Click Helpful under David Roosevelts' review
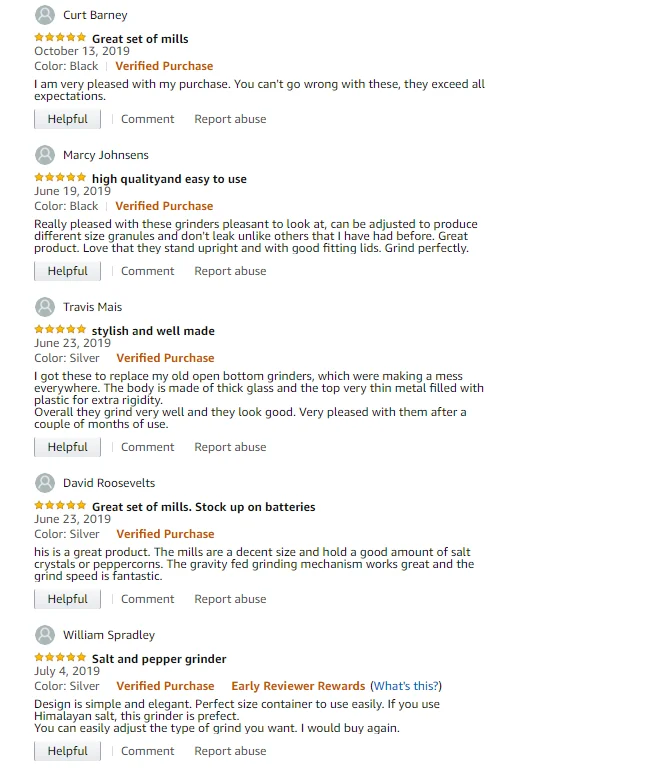665x773 pixels. click(x=67, y=599)
